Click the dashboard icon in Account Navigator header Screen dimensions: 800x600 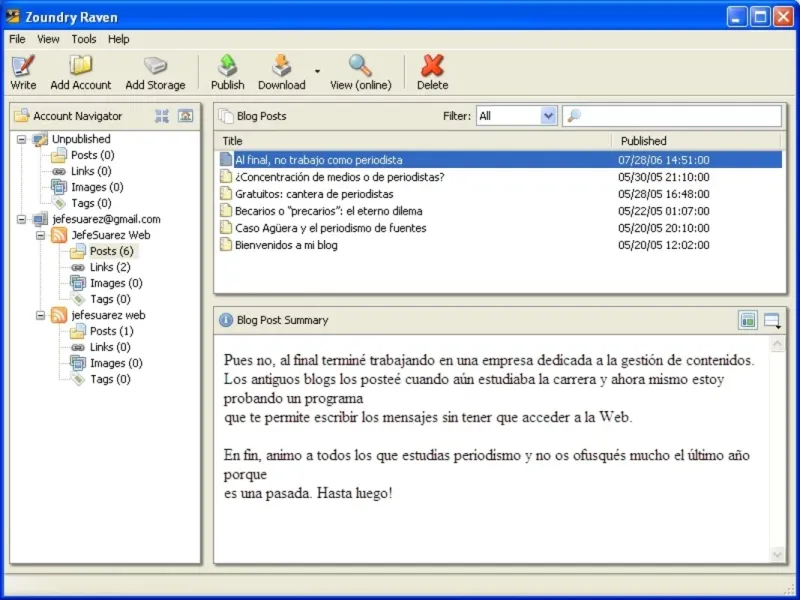pos(185,116)
